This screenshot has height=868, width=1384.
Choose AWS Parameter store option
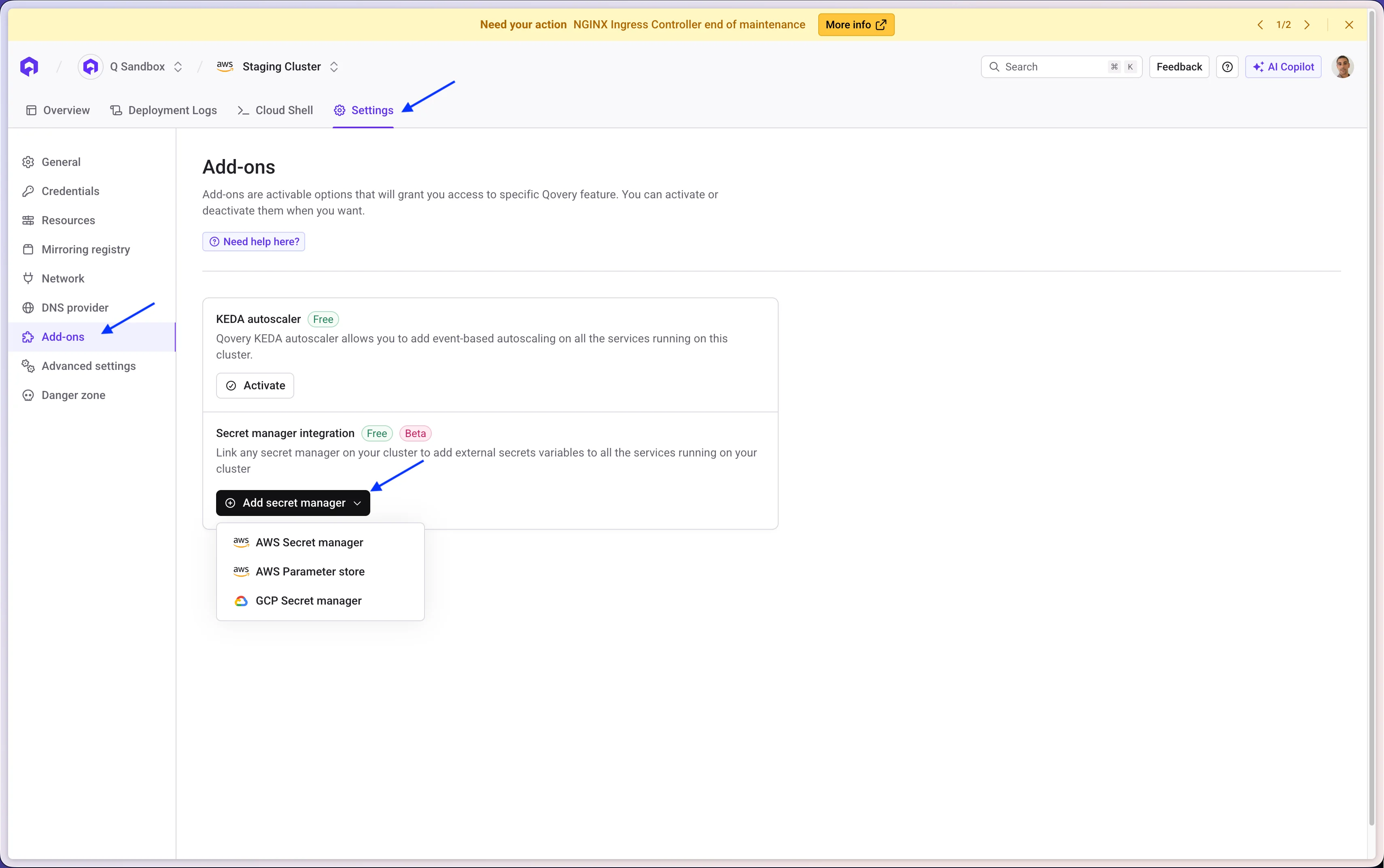tap(321, 572)
